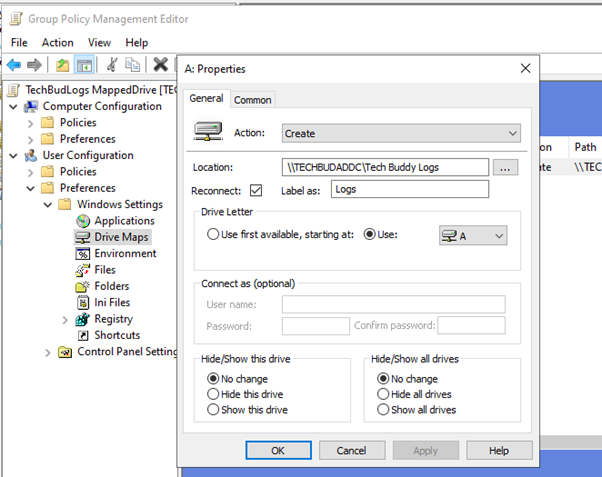Click the Cut scissors toolbar icon
602x477 pixels.
tap(112, 65)
